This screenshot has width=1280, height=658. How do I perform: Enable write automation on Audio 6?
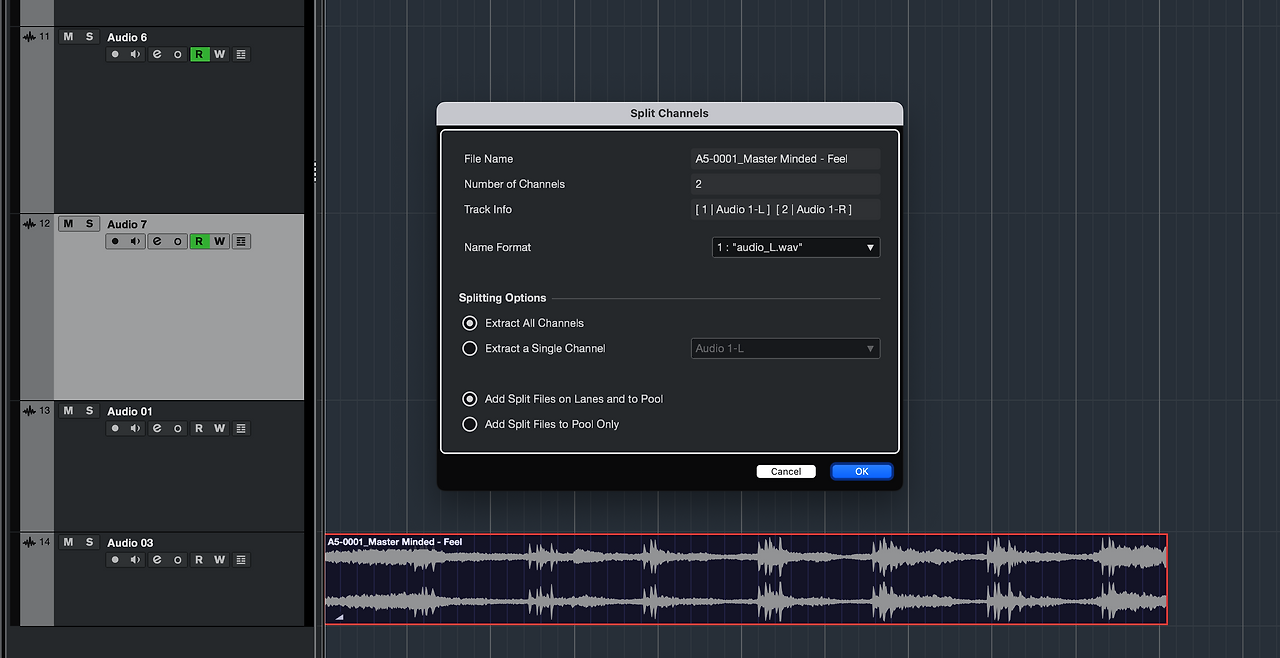point(220,54)
